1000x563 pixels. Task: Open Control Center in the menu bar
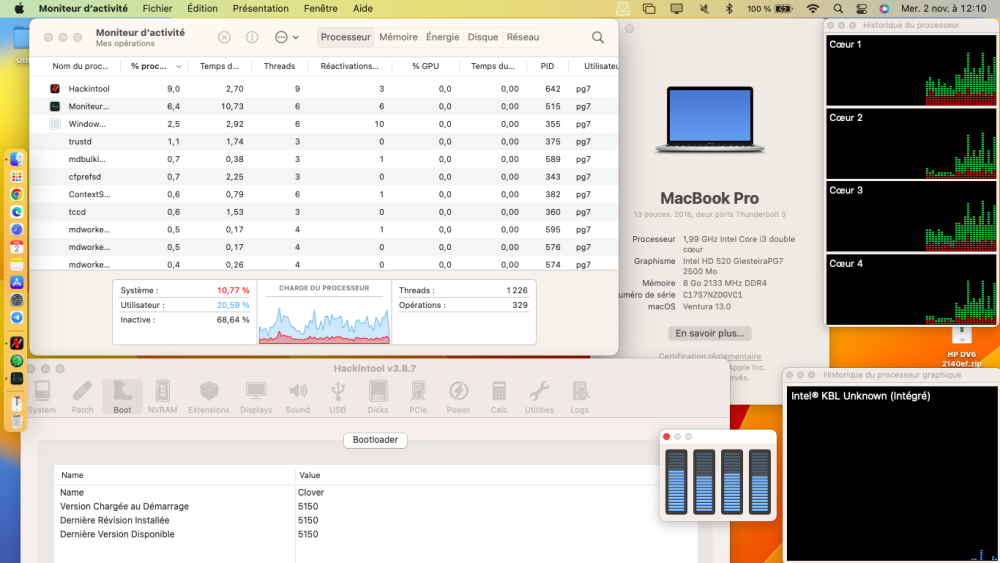pos(861,8)
